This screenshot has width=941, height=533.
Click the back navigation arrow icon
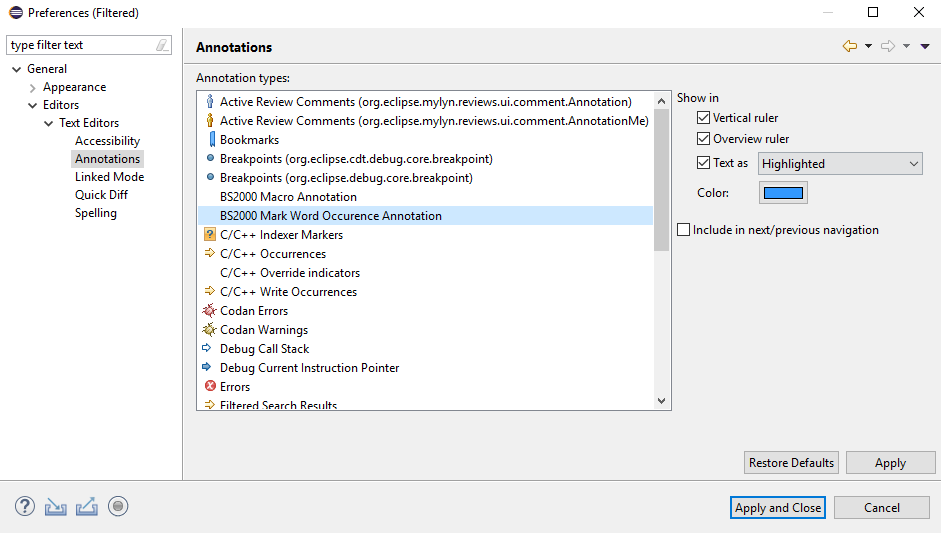click(x=850, y=46)
